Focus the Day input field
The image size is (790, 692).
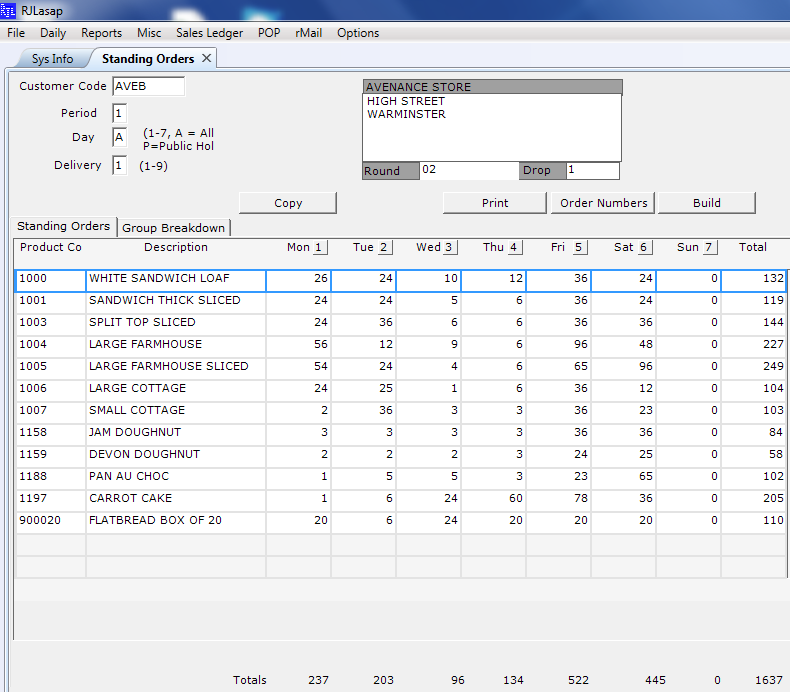point(119,137)
